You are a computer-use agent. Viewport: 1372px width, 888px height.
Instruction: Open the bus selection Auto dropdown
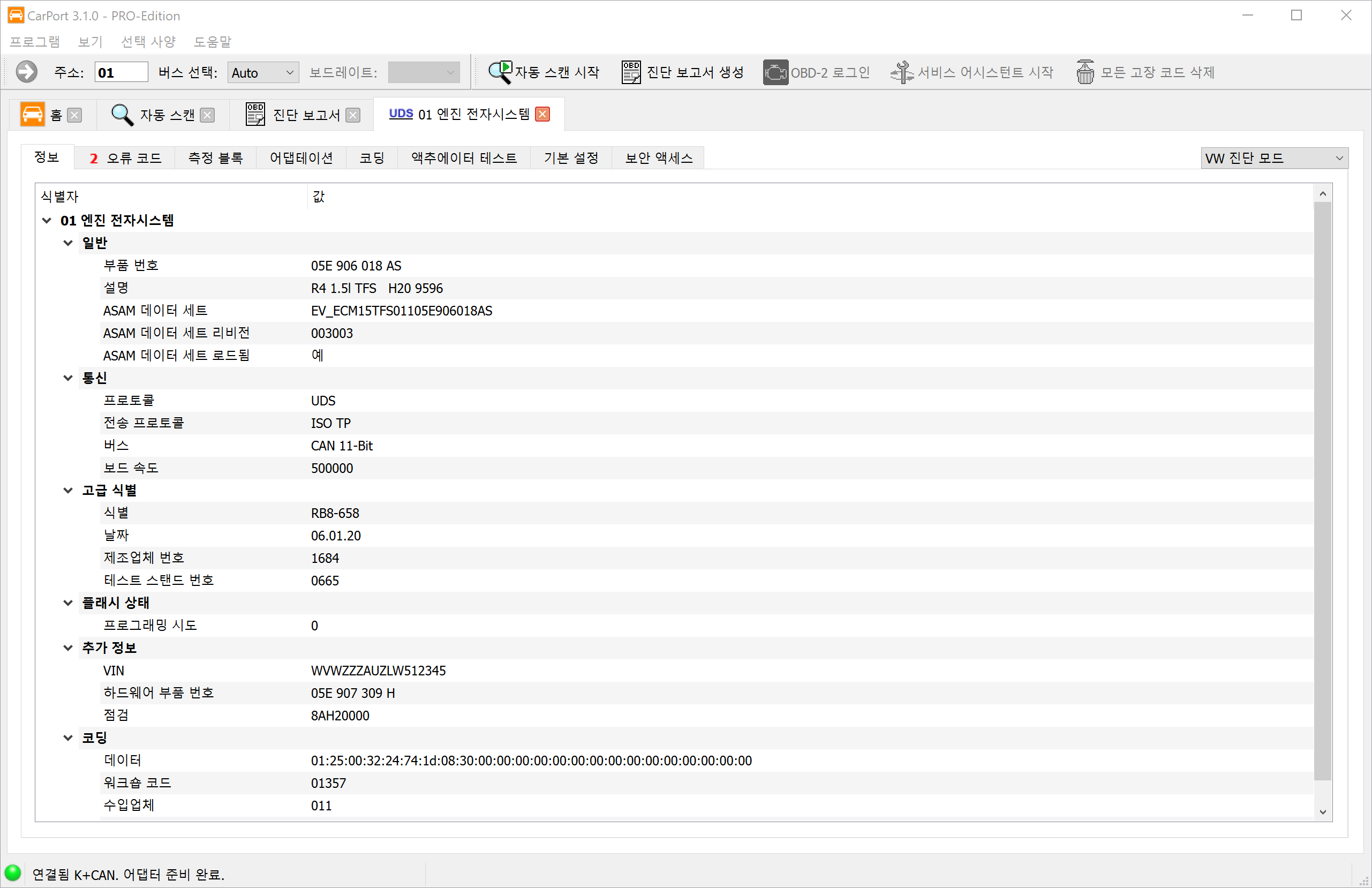coord(263,73)
